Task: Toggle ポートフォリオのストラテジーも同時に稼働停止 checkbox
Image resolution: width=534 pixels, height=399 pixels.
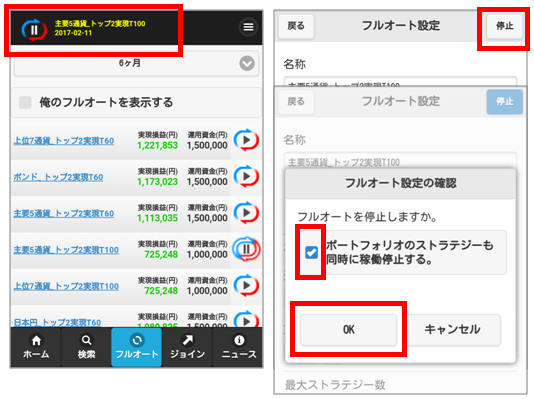Action: tap(311, 252)
